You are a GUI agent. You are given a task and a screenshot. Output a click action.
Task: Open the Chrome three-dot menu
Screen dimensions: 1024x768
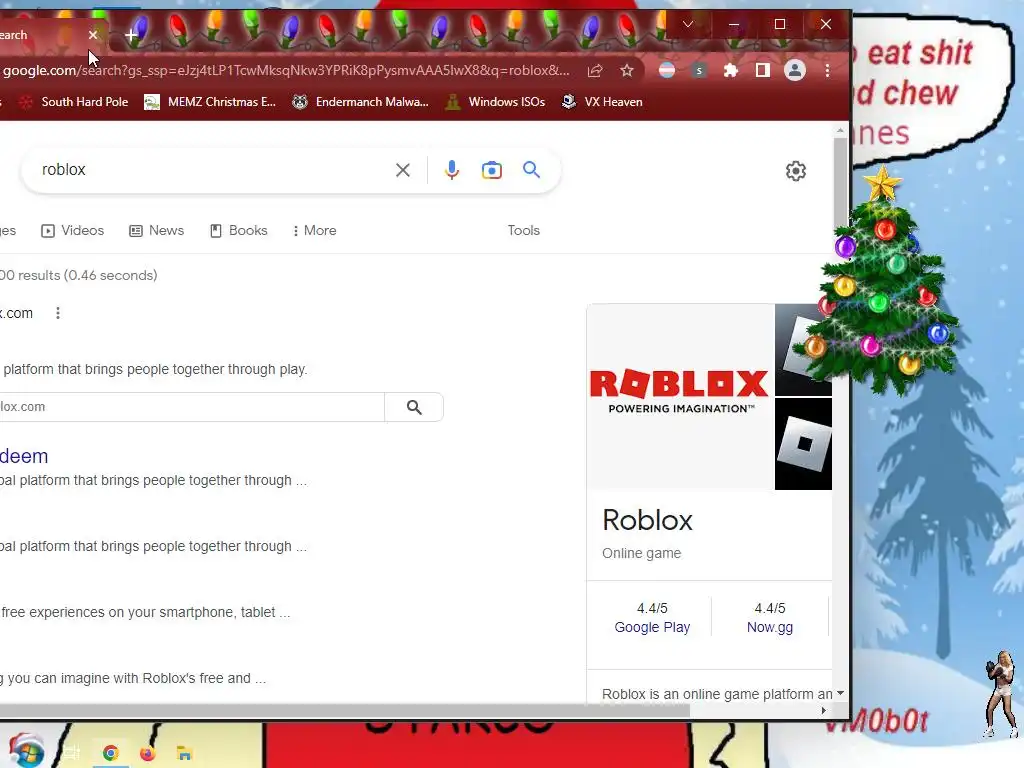(827, 70)
